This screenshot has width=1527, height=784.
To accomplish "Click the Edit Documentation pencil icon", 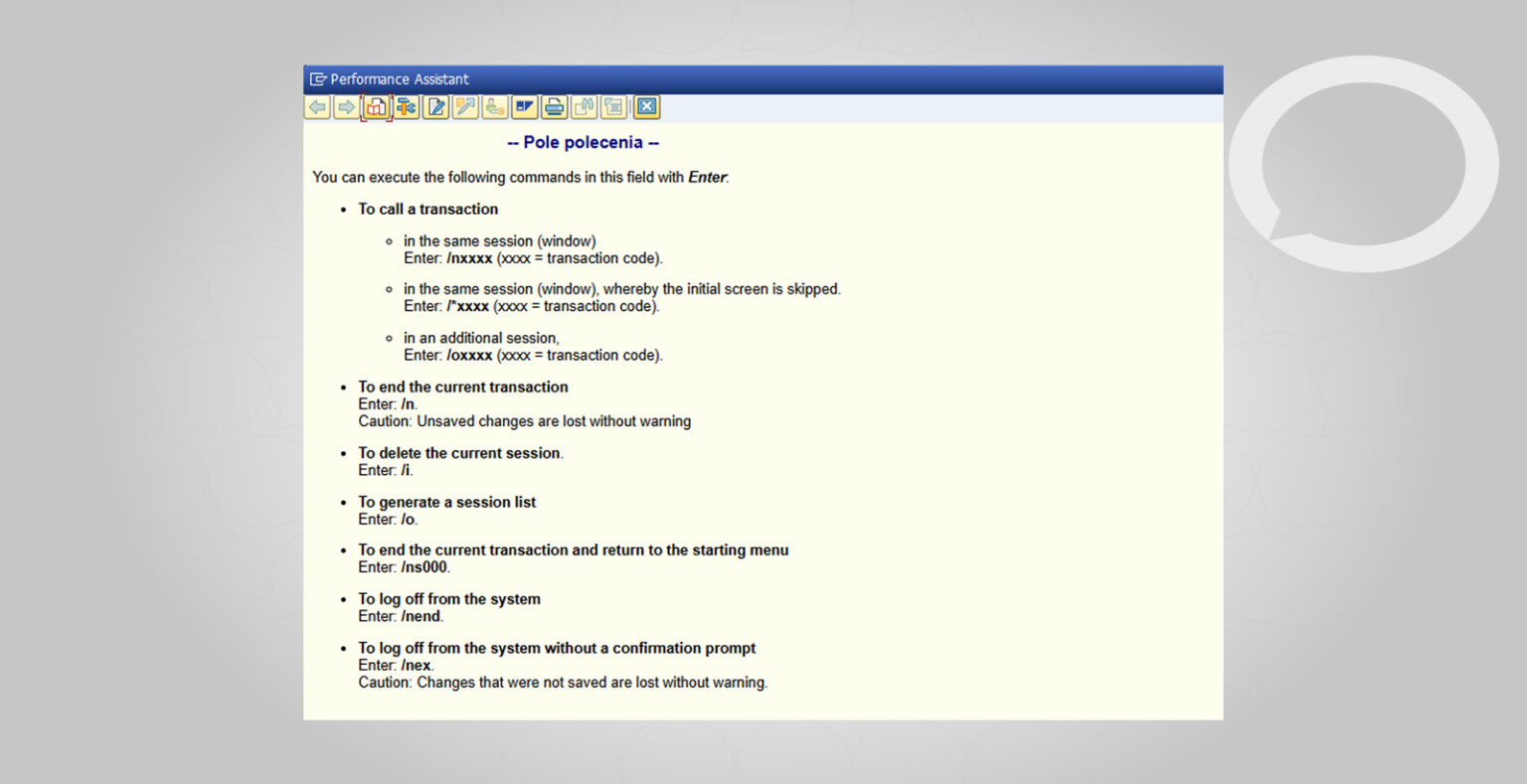I will 435,107.
